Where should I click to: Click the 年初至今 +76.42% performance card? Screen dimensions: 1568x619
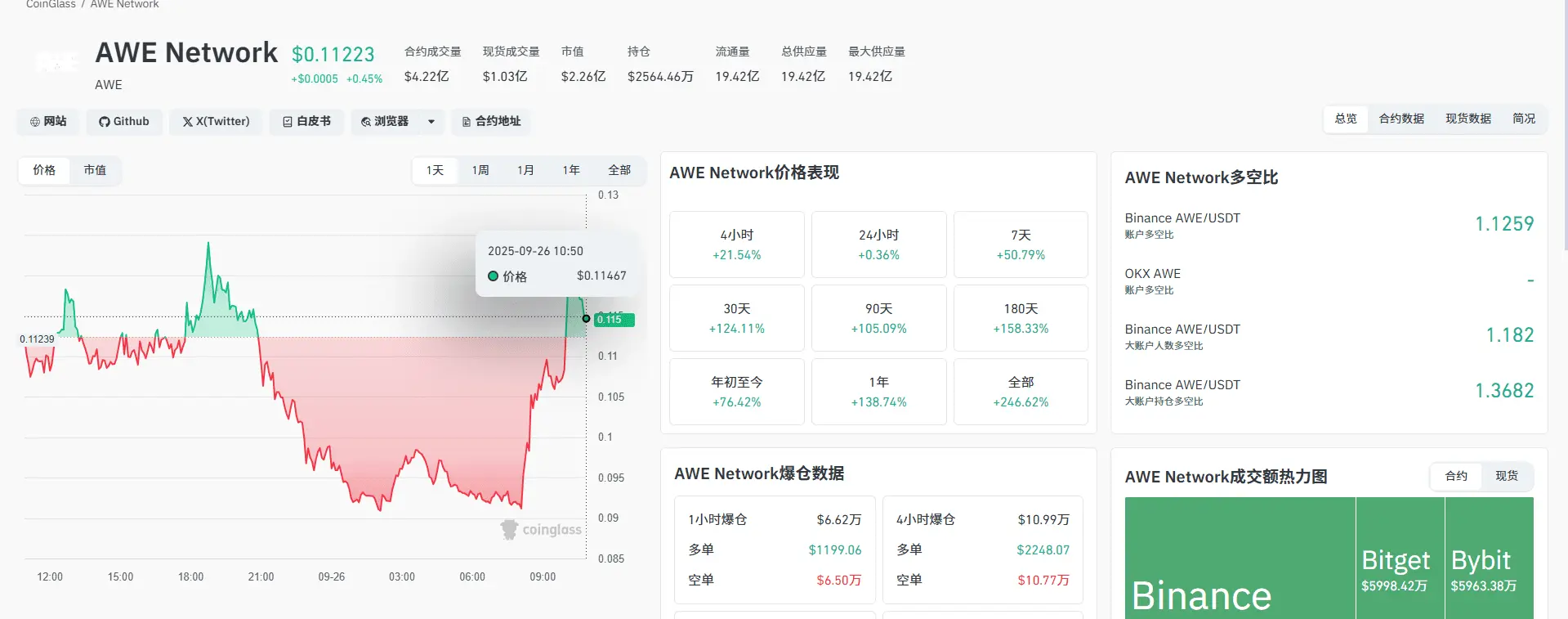pos(737,392)
